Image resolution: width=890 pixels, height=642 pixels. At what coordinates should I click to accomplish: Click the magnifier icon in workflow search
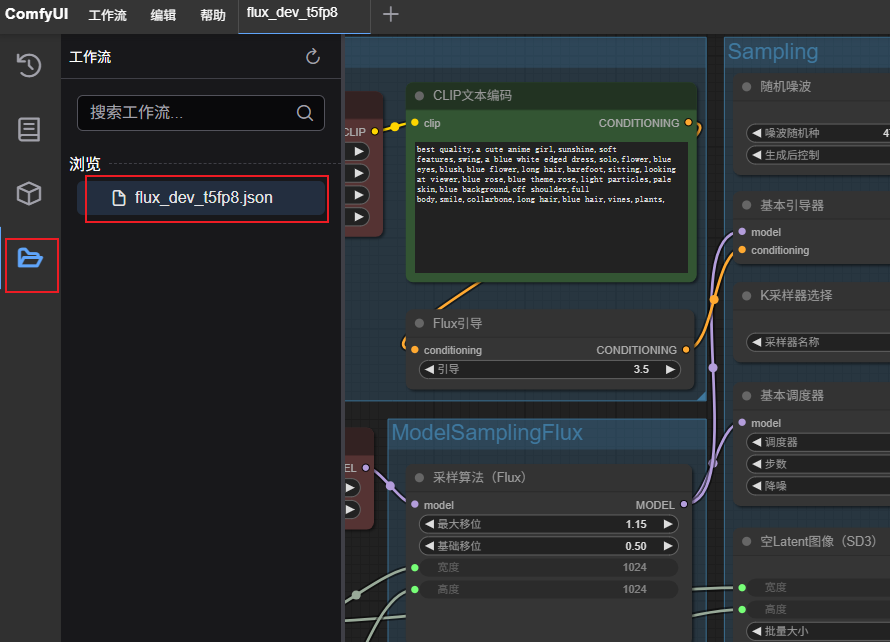click(x=305, y=113)
